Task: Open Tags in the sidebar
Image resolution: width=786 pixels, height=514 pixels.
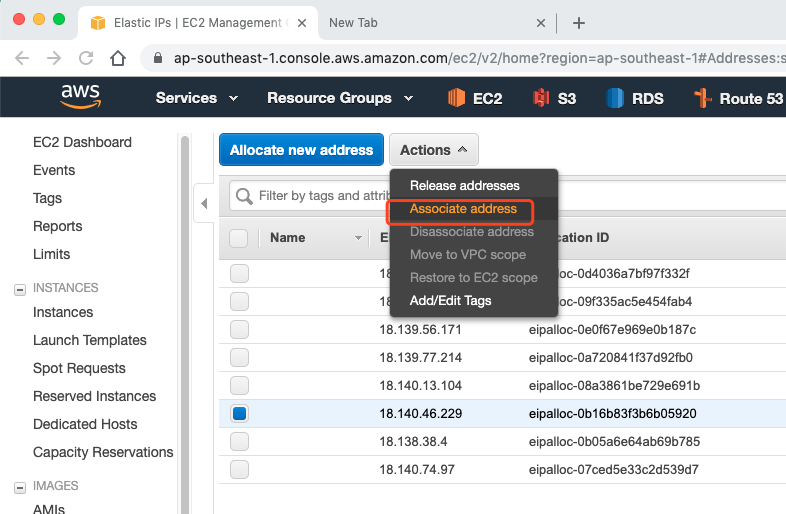Action: coord(47,199)
